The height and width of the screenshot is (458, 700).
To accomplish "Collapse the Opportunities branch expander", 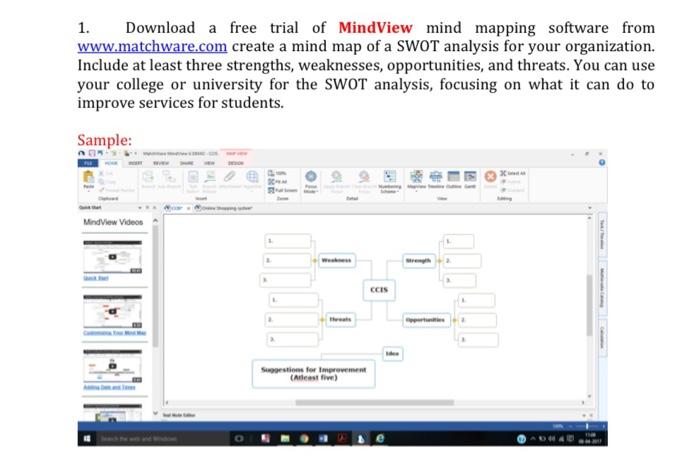I will point(454,320).
